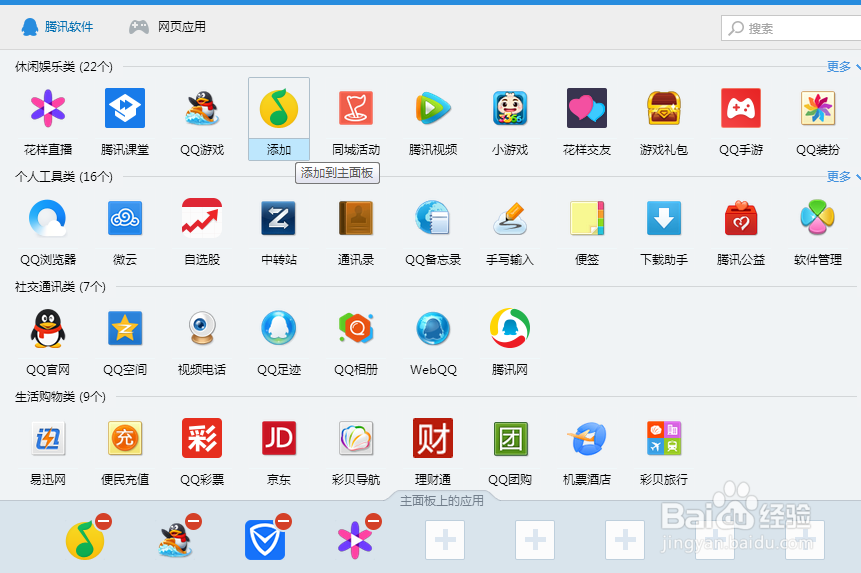
Task: Open the 中转站 app icon
Action: [278, 218]
